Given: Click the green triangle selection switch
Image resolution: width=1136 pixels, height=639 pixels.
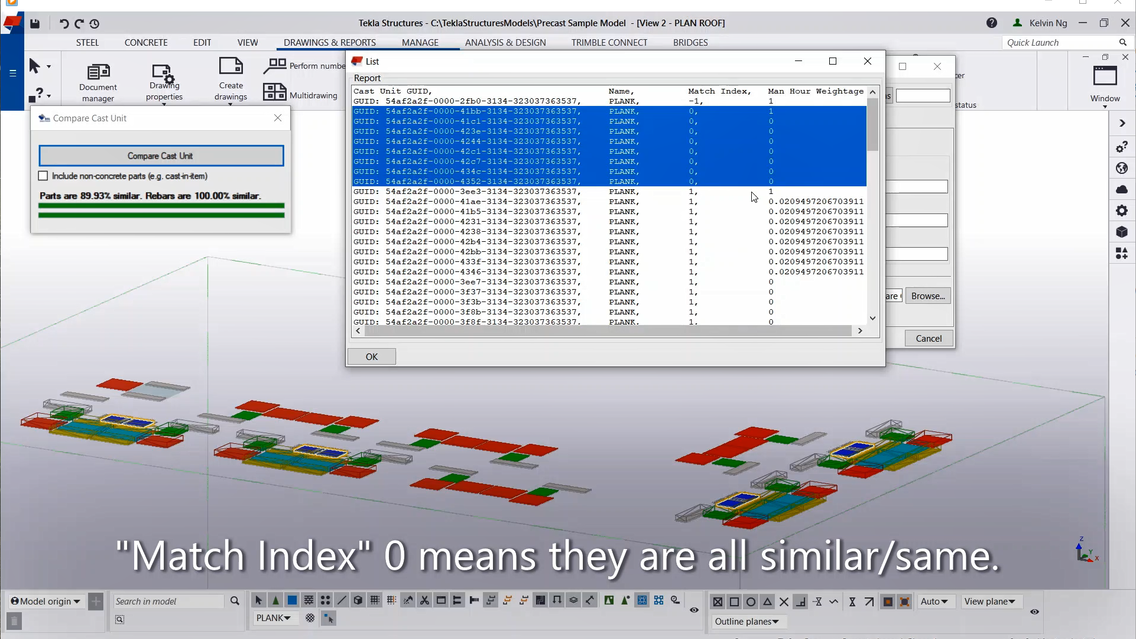Looking at the screenshot, I should 275,601.
